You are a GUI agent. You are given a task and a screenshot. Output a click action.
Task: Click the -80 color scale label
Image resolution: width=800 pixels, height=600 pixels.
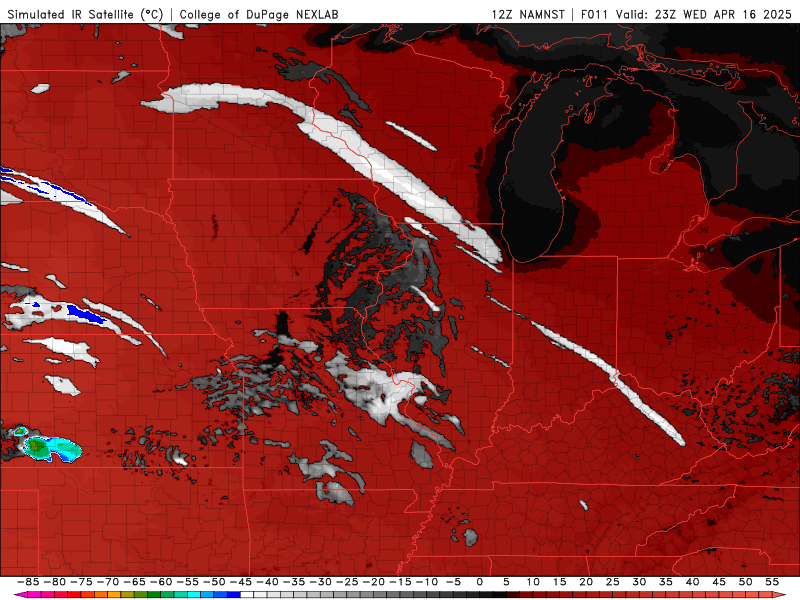(x=54, y=582)
